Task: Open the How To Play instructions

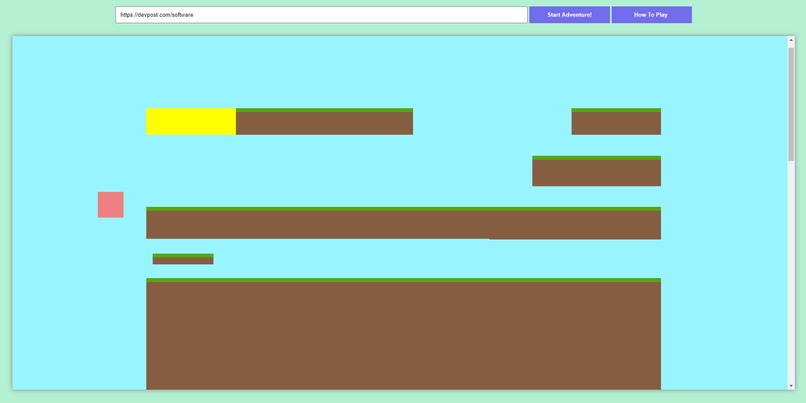Action: pos(651,15)
